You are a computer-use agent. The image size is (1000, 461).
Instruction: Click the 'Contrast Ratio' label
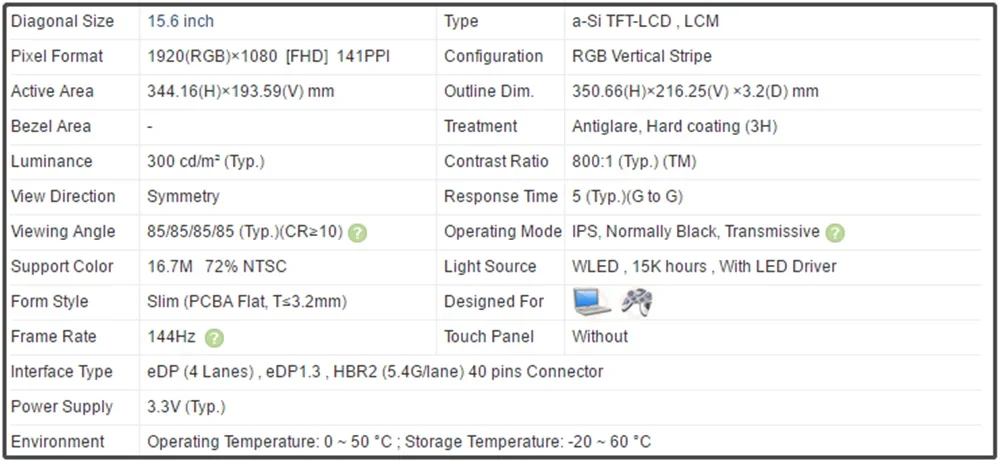(496, 161)
